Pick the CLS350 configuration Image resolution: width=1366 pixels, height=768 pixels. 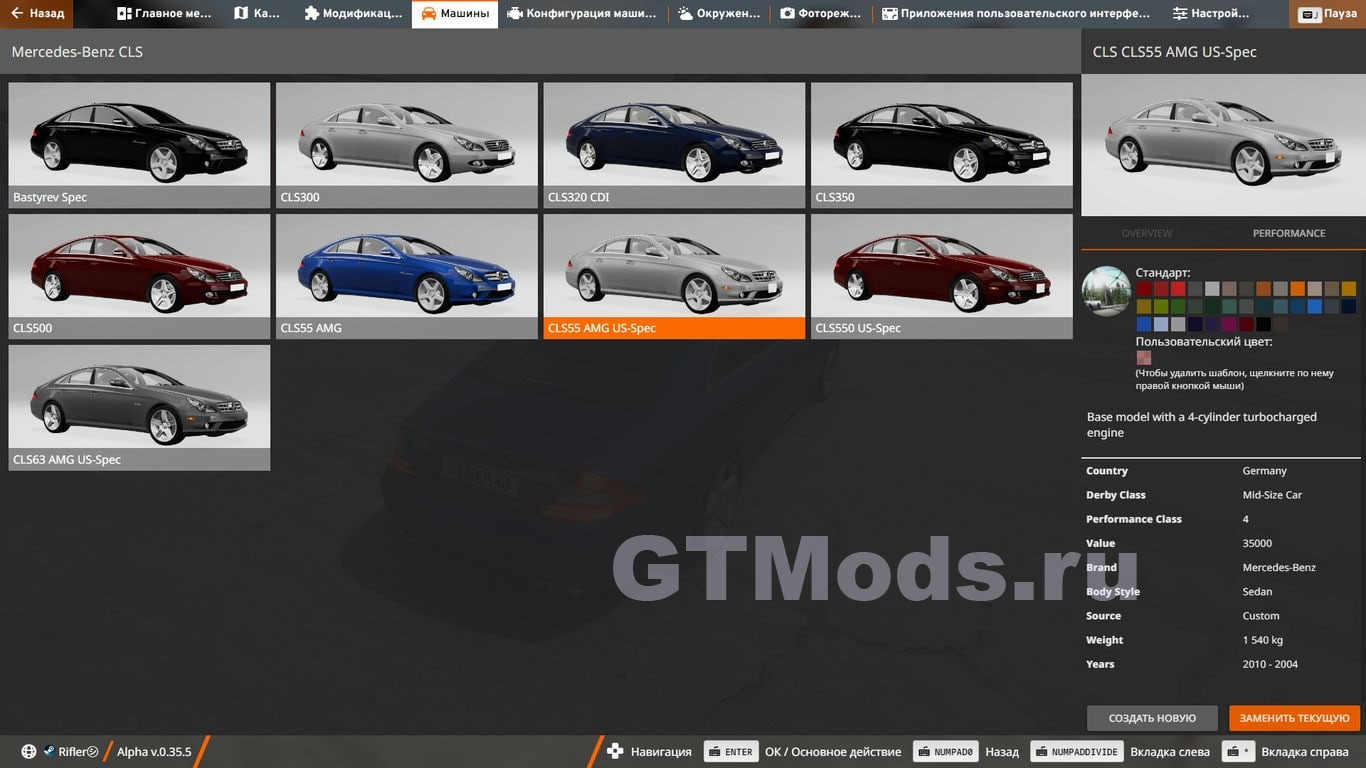(x=942, y=145)
